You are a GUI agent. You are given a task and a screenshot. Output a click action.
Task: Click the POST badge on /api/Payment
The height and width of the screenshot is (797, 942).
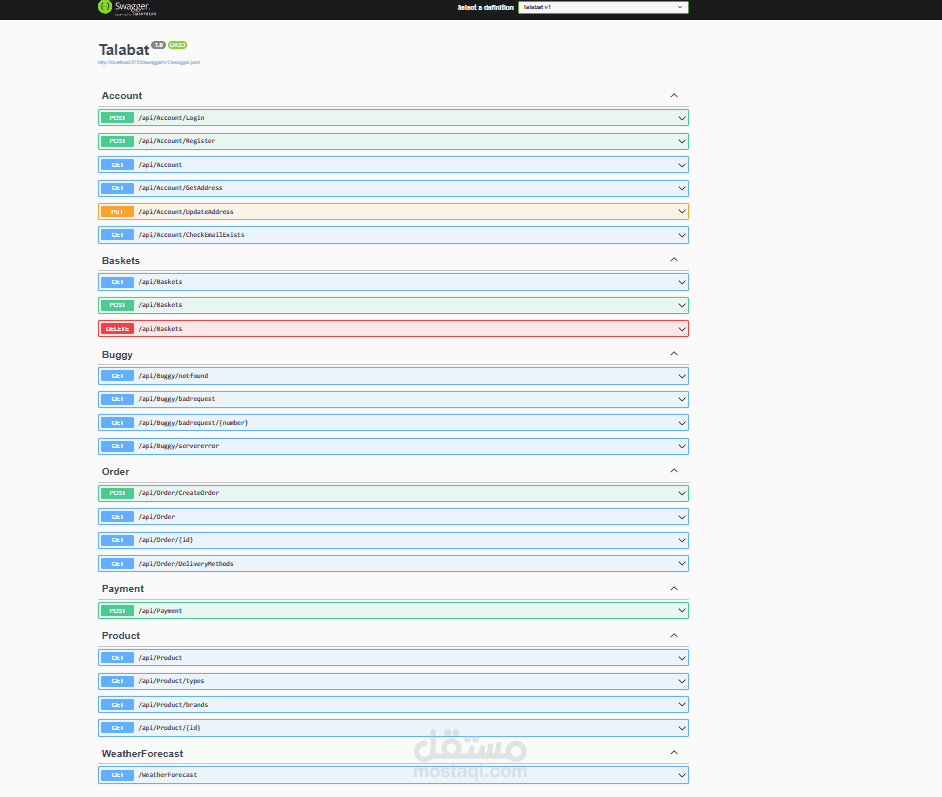click(x=117, y=610)
